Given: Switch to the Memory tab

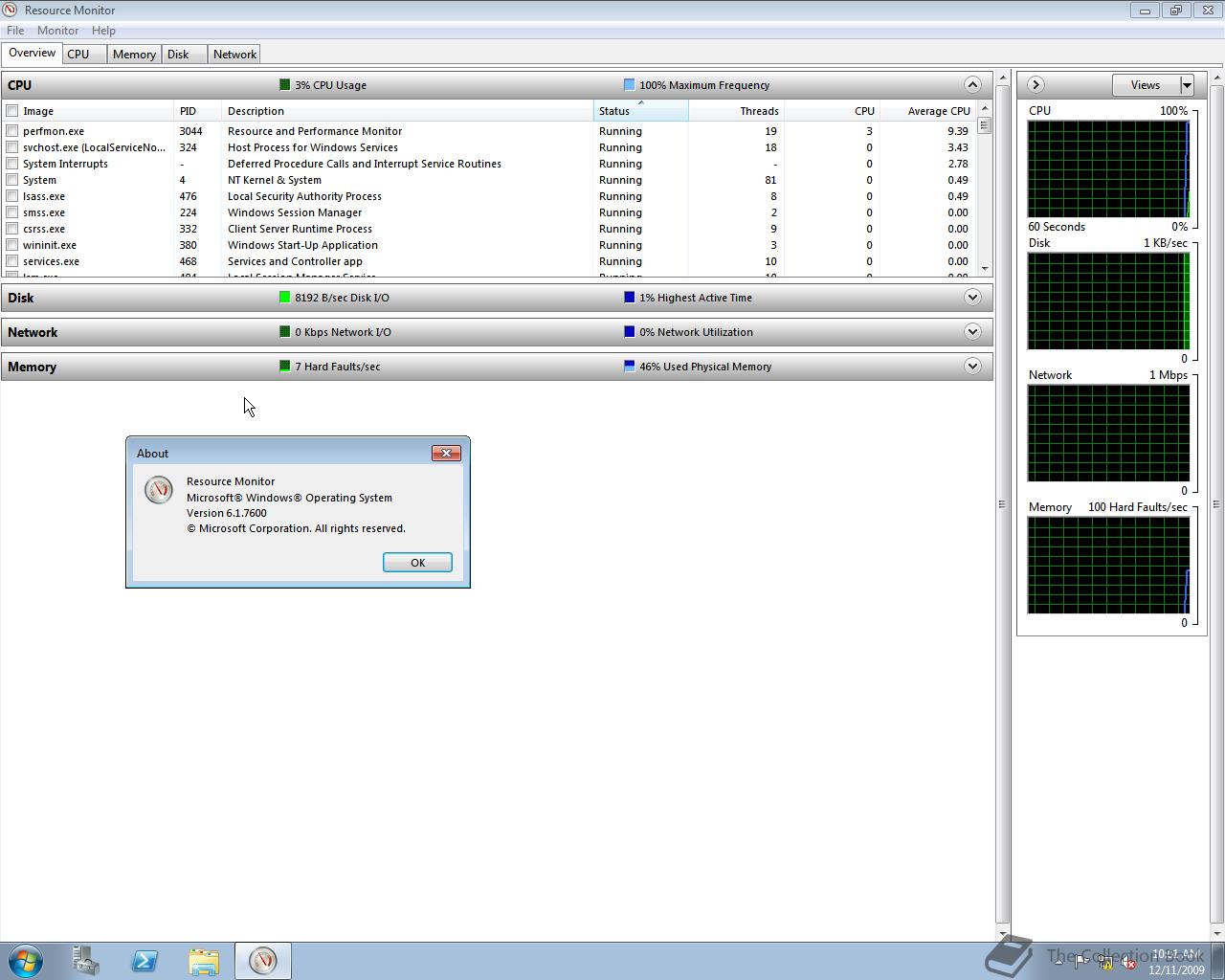Looking at the screenshot, I should [134, 55].
